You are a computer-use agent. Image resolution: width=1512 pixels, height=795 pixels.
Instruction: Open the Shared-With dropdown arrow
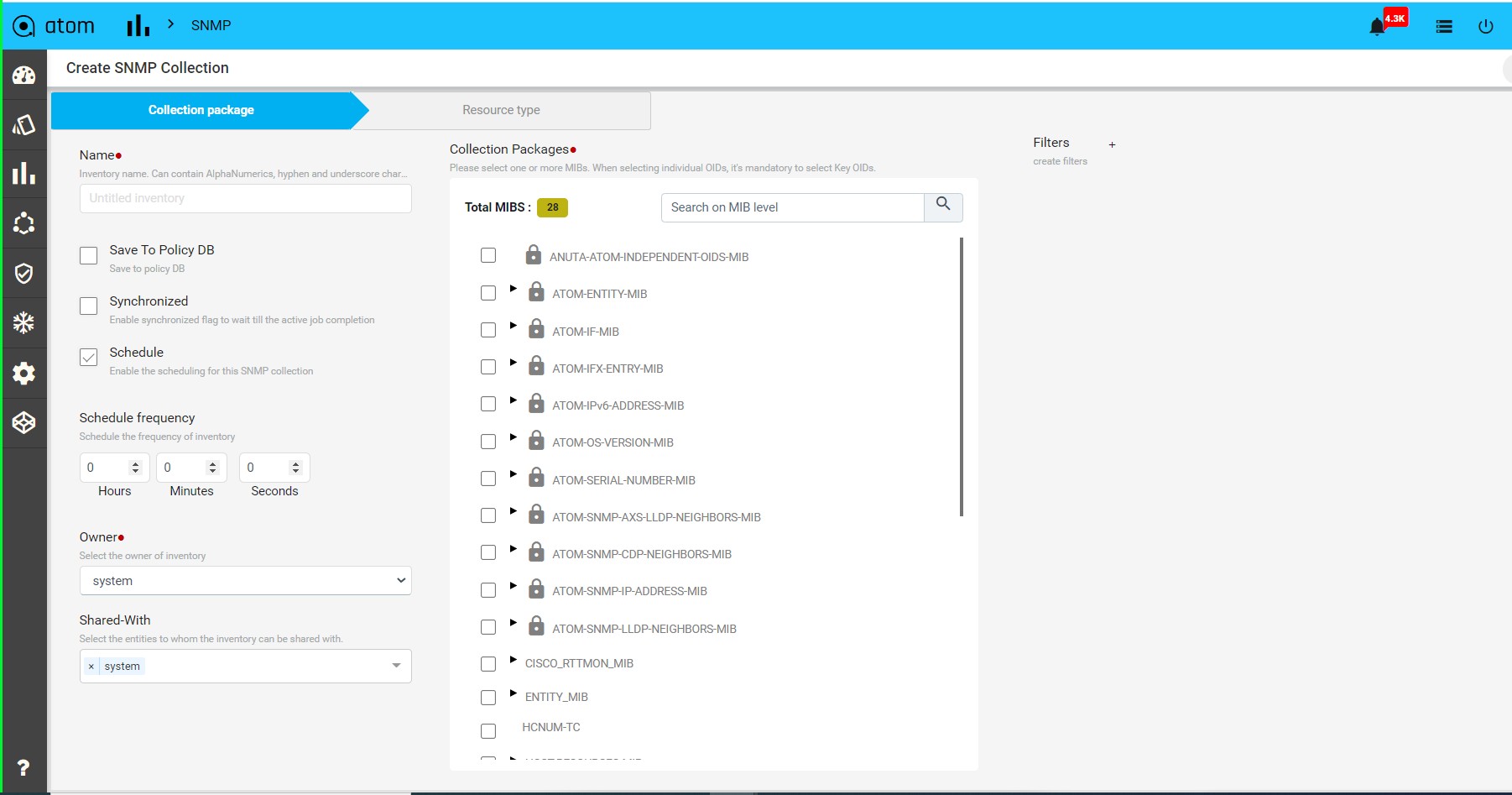397,666
